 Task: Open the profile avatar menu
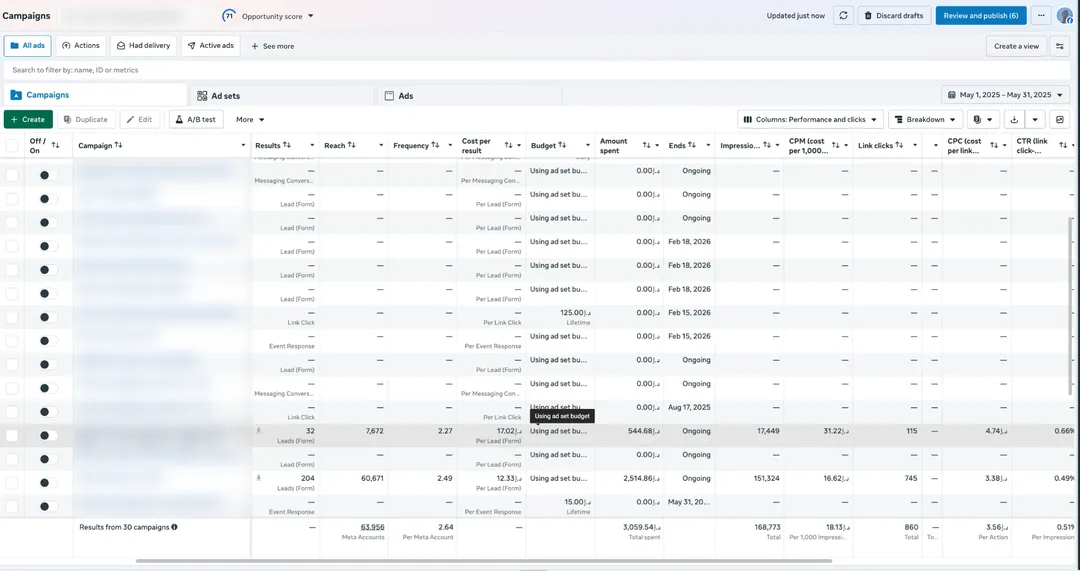coord(1065,16)
